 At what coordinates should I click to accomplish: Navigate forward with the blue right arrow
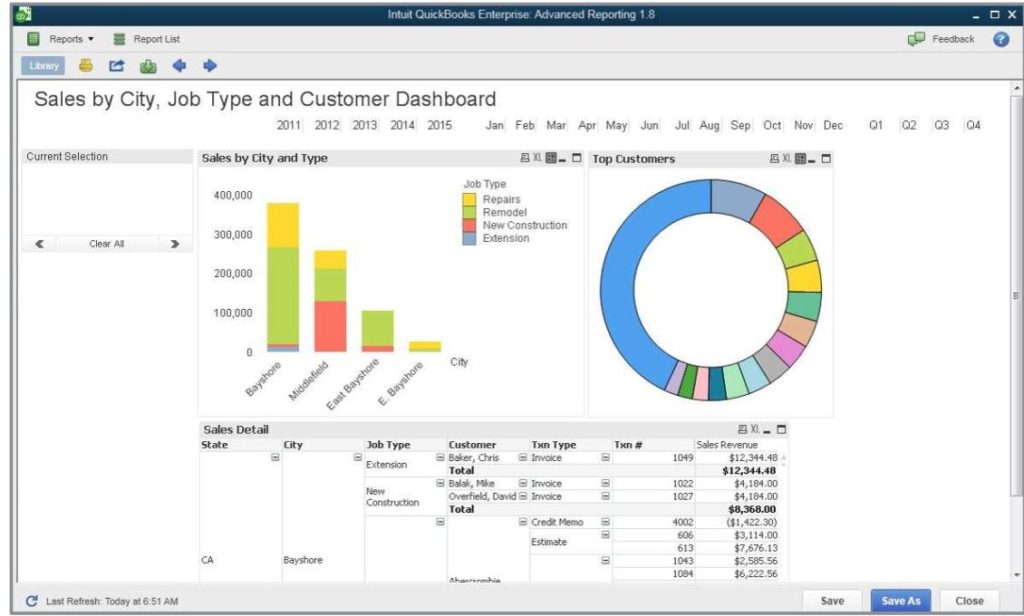tap(210, 67)
